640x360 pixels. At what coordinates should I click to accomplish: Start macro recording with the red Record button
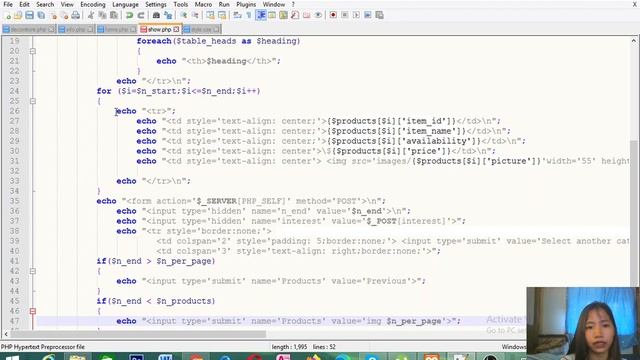tap(333, 16)
